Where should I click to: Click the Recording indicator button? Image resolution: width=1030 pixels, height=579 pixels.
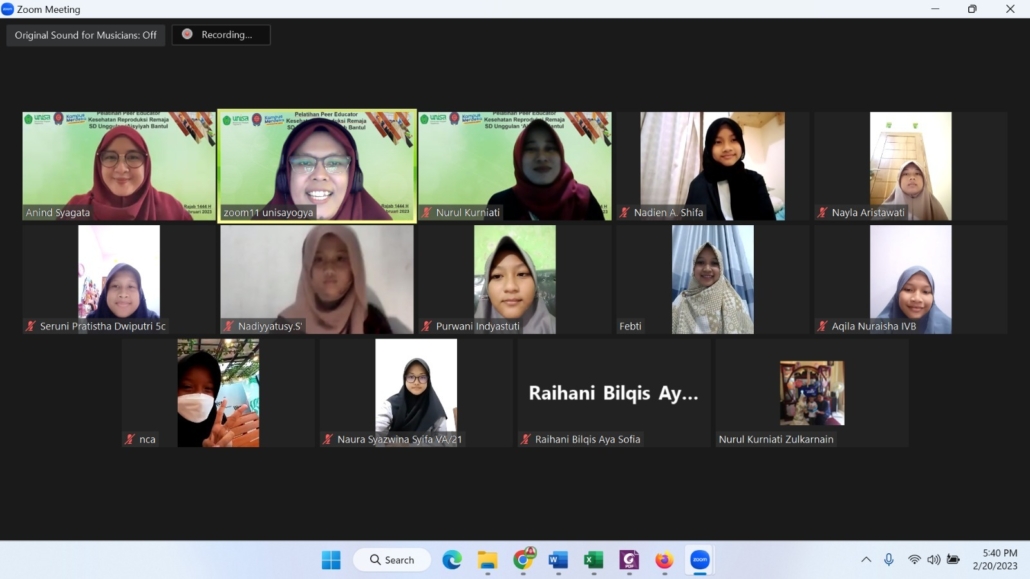[221, 35]
